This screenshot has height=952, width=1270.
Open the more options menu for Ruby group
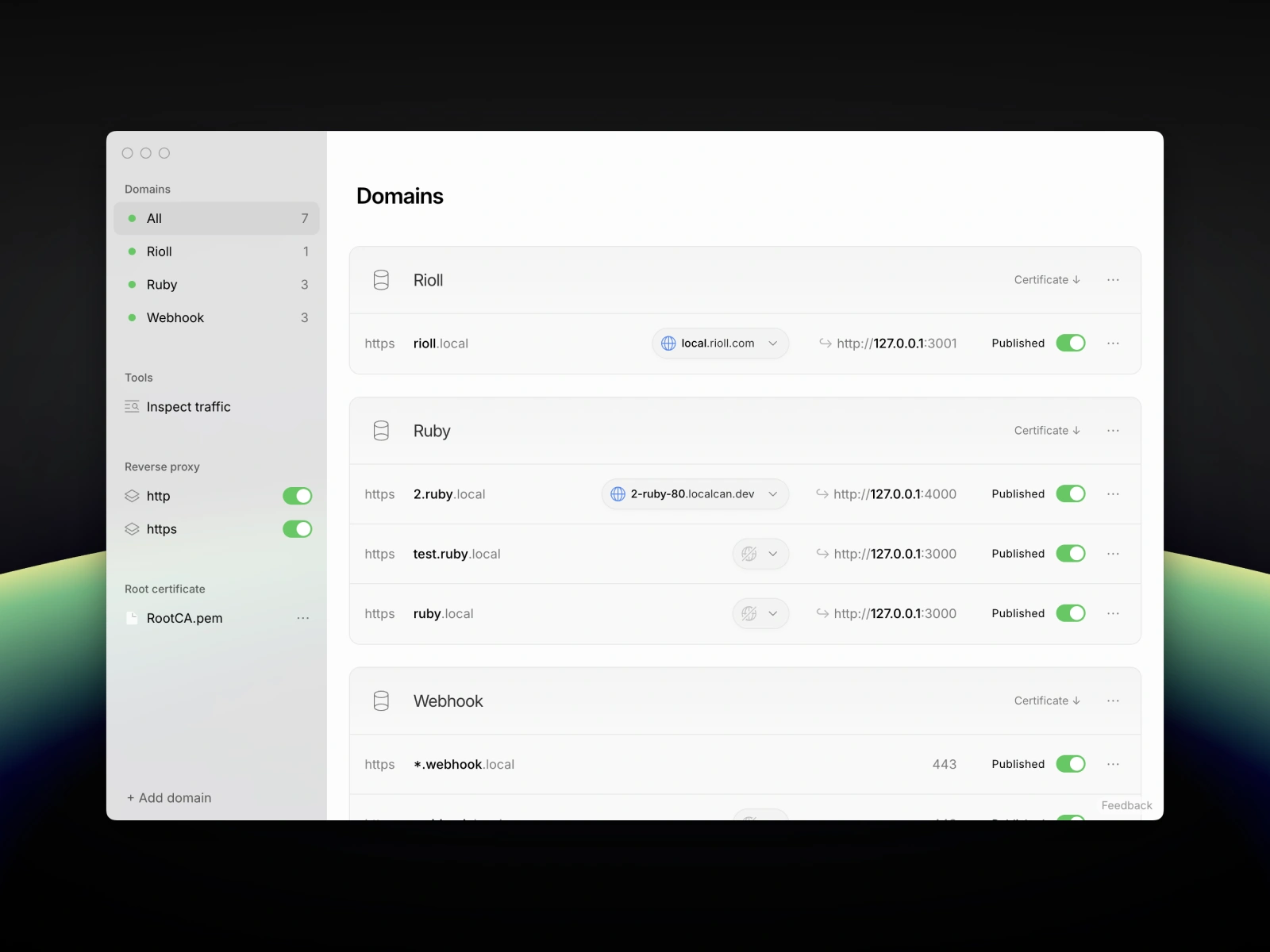1113,431
